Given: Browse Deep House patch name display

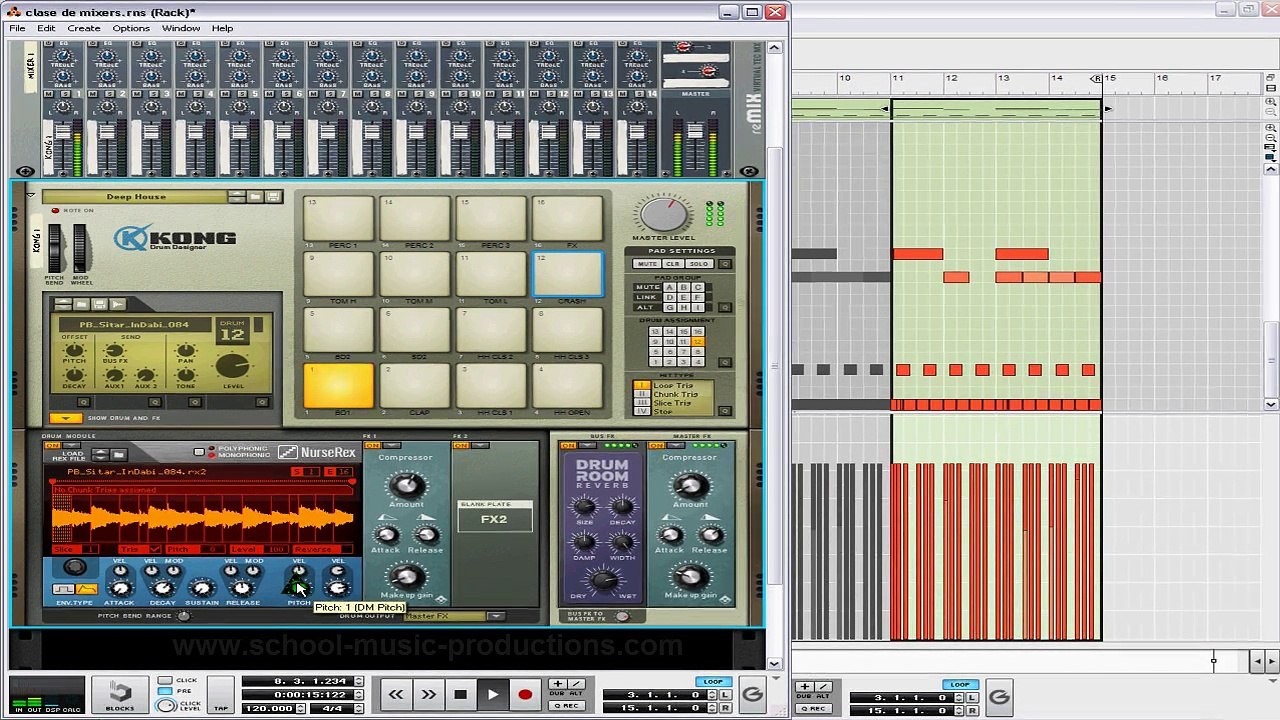Looking at the screenshot, I should pos(135,197).
